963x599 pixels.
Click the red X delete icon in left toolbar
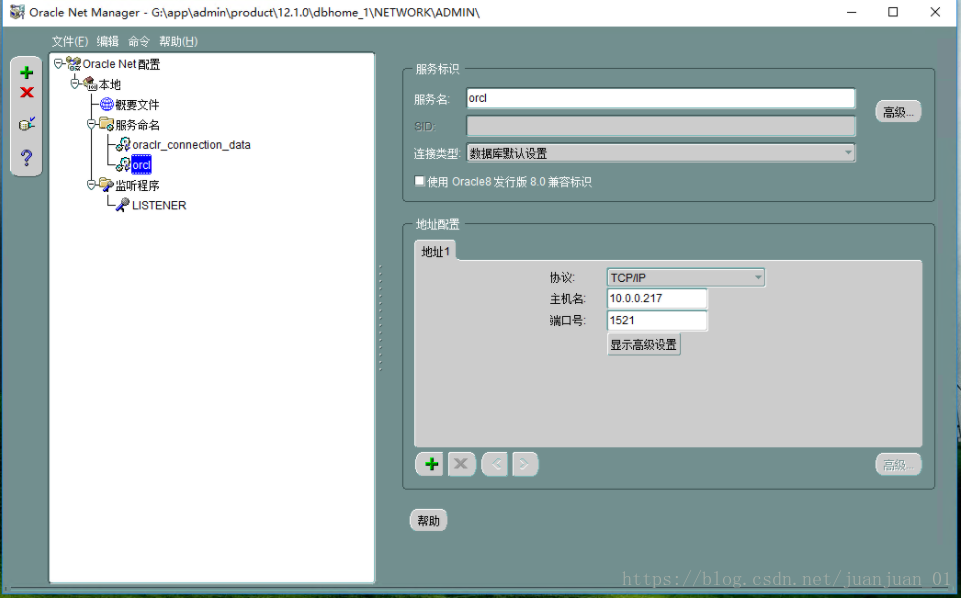[x=26, y=93]
